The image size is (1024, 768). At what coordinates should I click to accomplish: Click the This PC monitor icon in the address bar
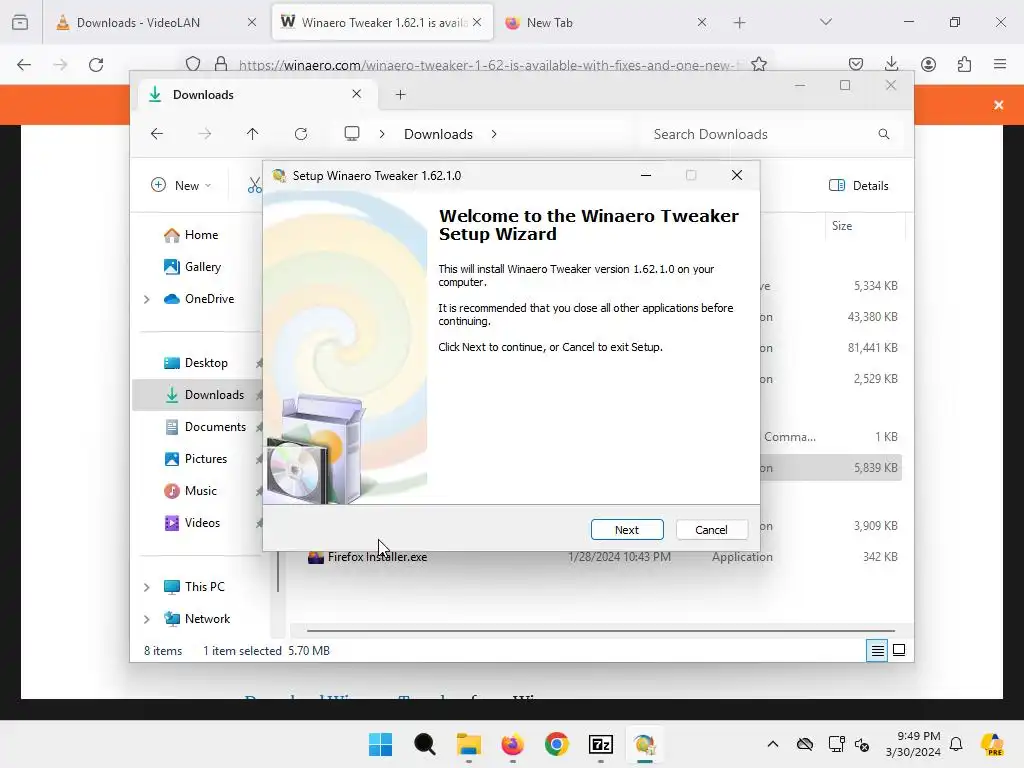coord(352,134)
